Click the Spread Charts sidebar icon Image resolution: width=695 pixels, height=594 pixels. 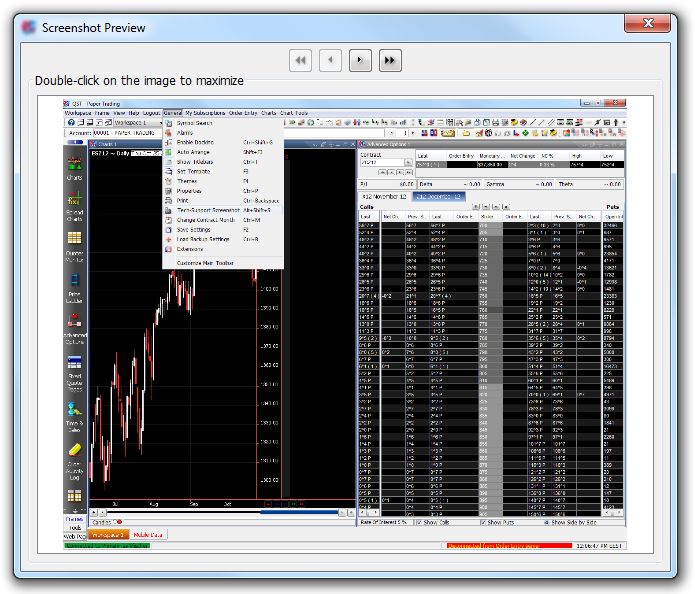[x=74, y=198]
